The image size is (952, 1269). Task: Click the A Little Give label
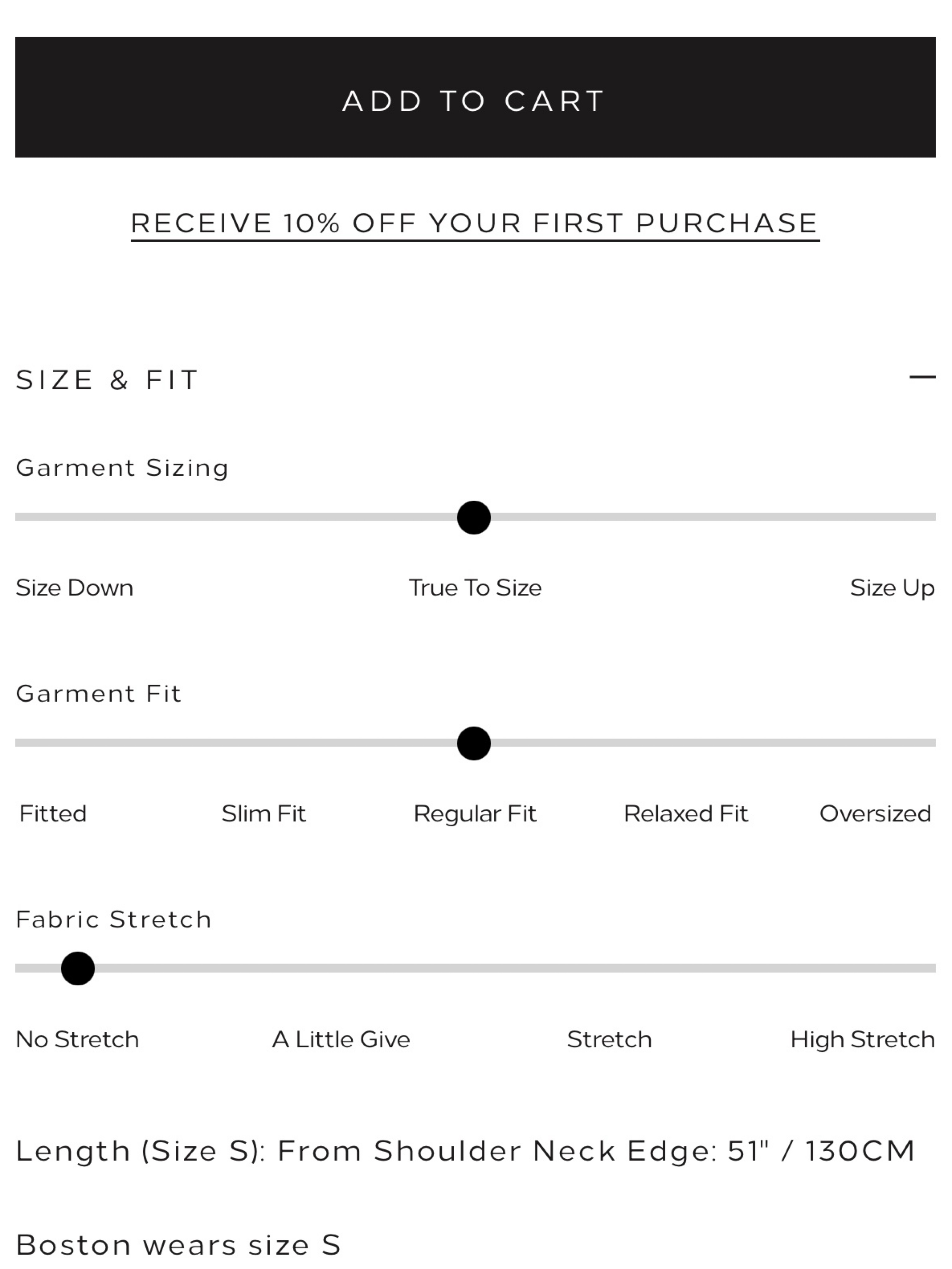[341, 1040]
